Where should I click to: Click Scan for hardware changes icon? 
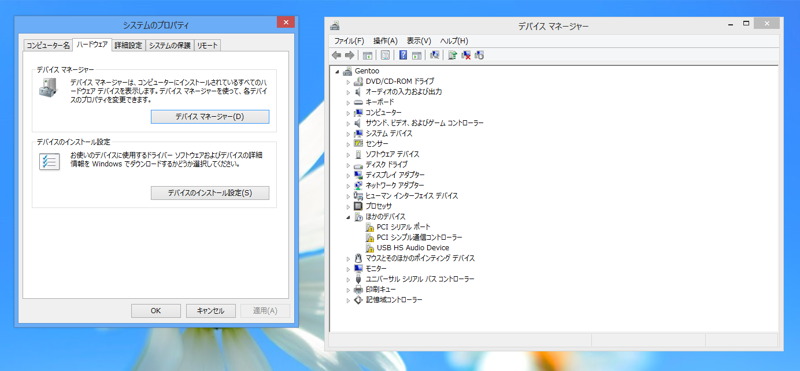pyautogui.click(x=434, y=55)
